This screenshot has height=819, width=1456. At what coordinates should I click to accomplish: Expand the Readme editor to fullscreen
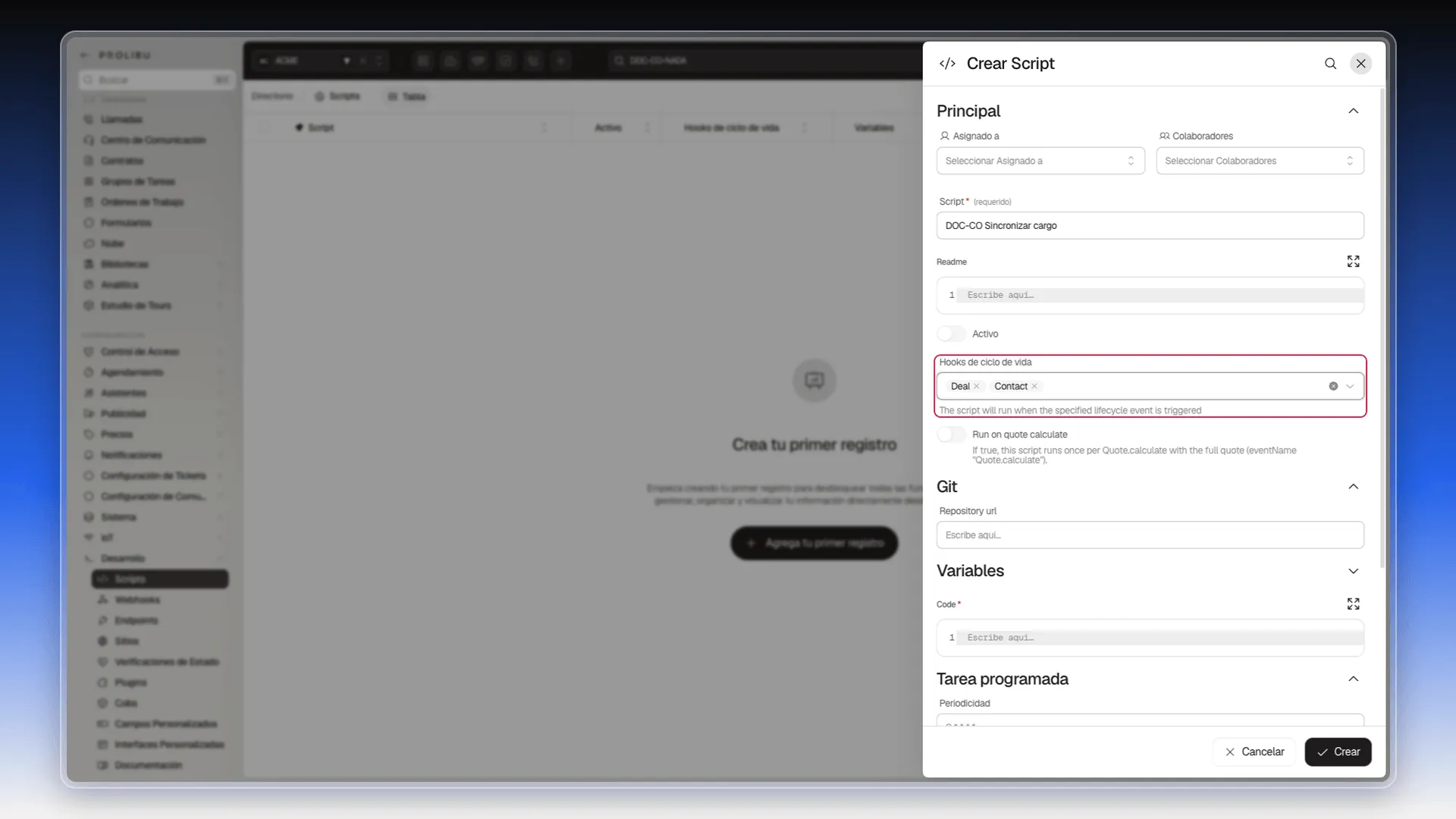click(1353, 262)
